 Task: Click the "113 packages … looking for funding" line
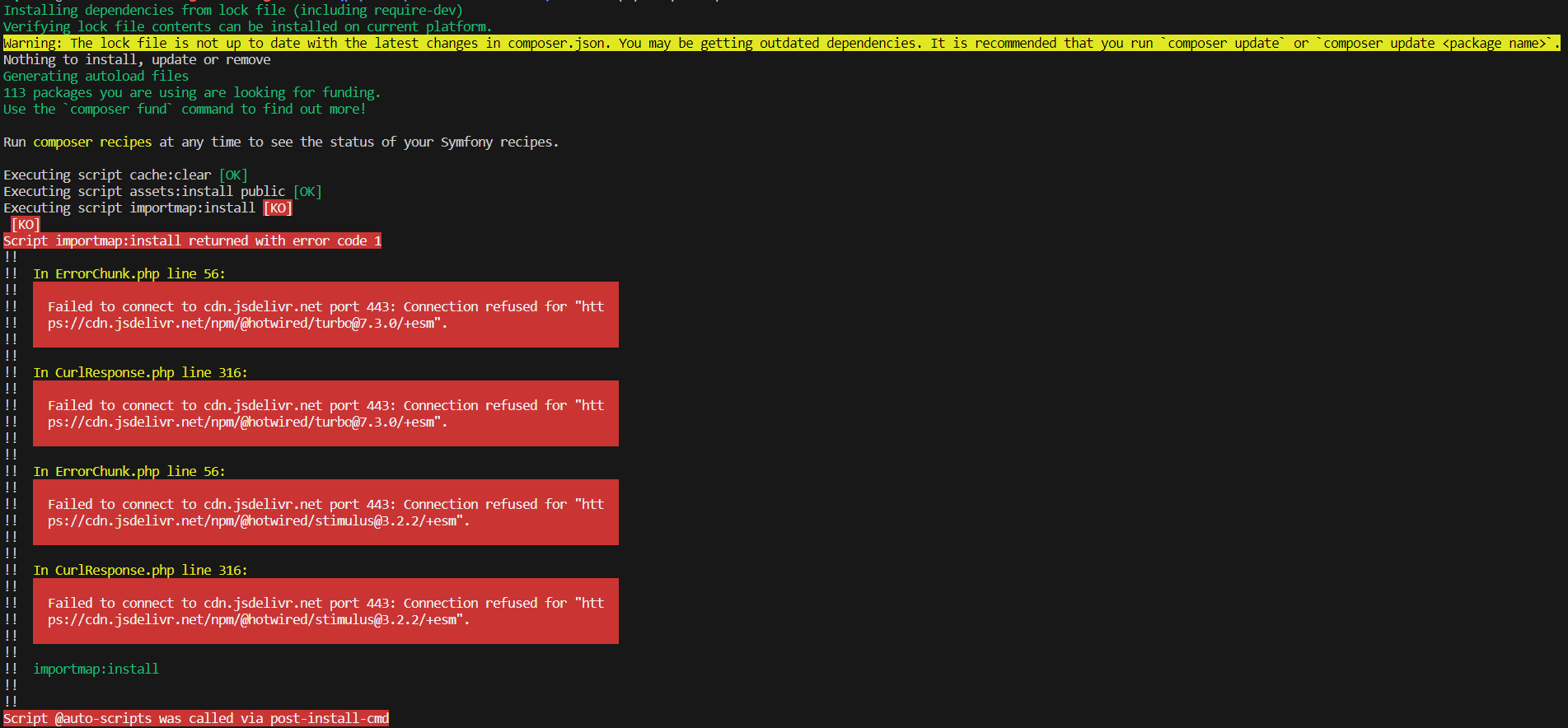point(191,92)
